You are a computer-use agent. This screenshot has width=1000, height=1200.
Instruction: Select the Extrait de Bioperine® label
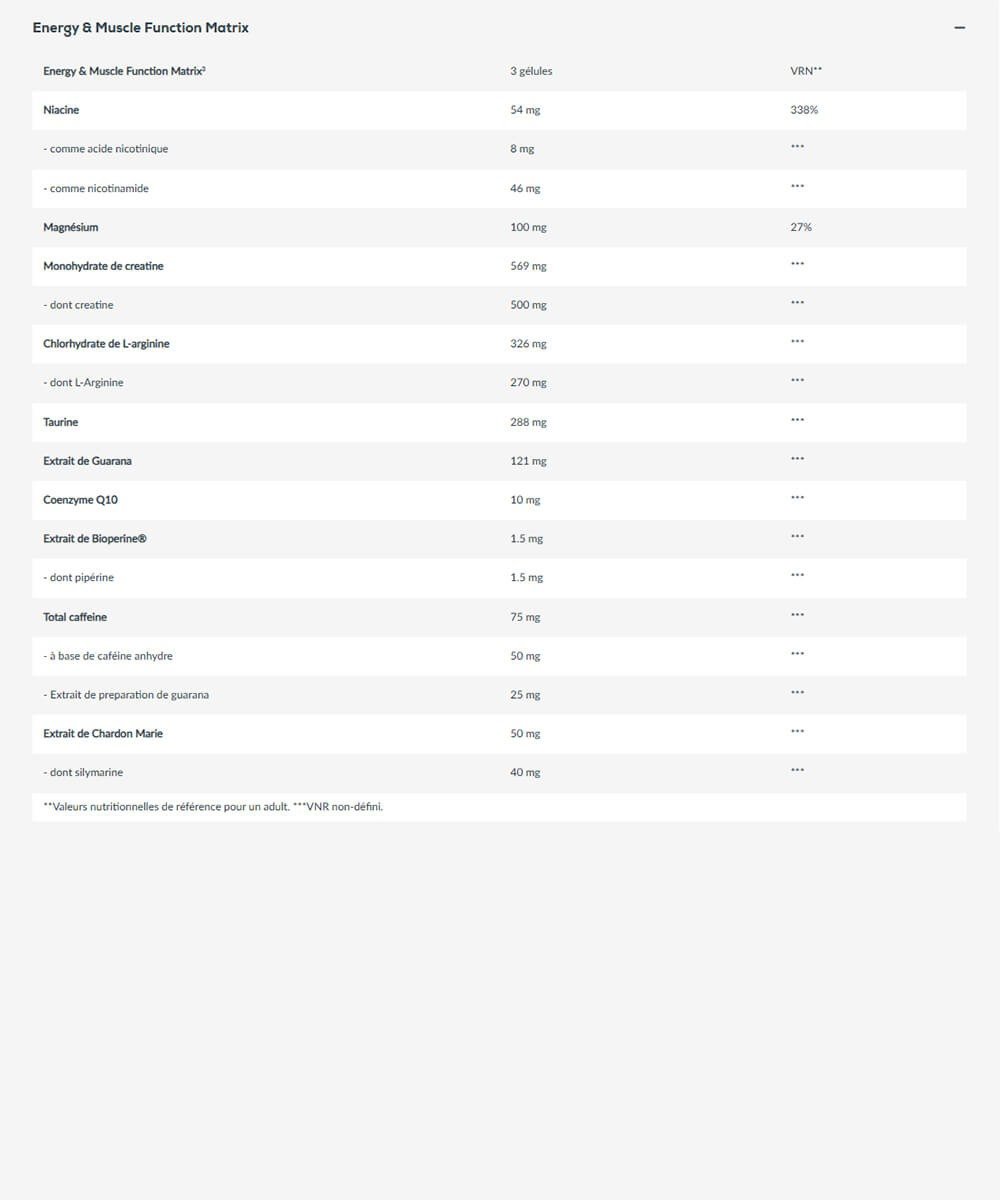click(95, 539)
